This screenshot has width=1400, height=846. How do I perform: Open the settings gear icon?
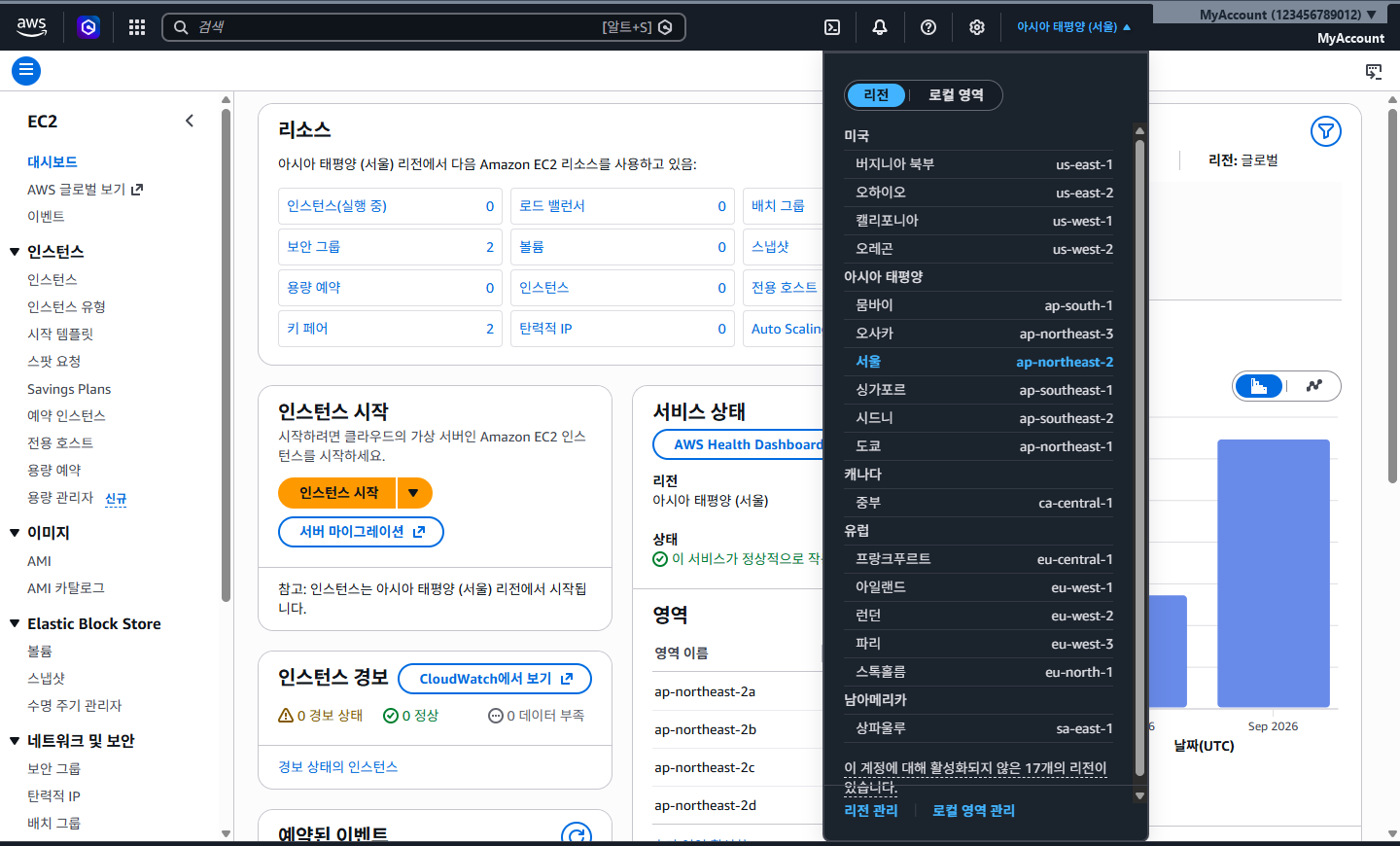point(977,27)
